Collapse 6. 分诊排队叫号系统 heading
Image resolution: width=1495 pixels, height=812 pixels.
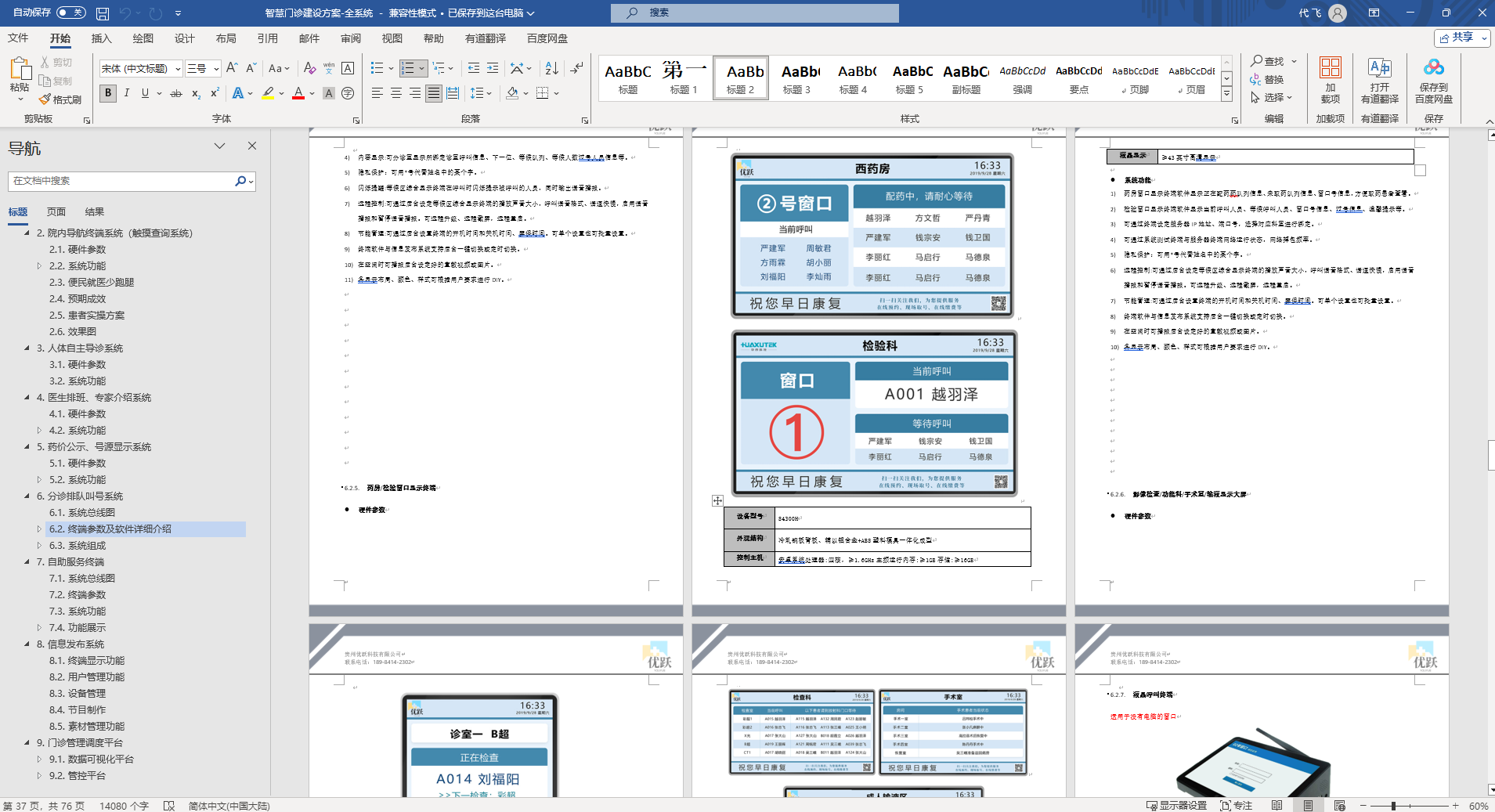coord(27,496)
